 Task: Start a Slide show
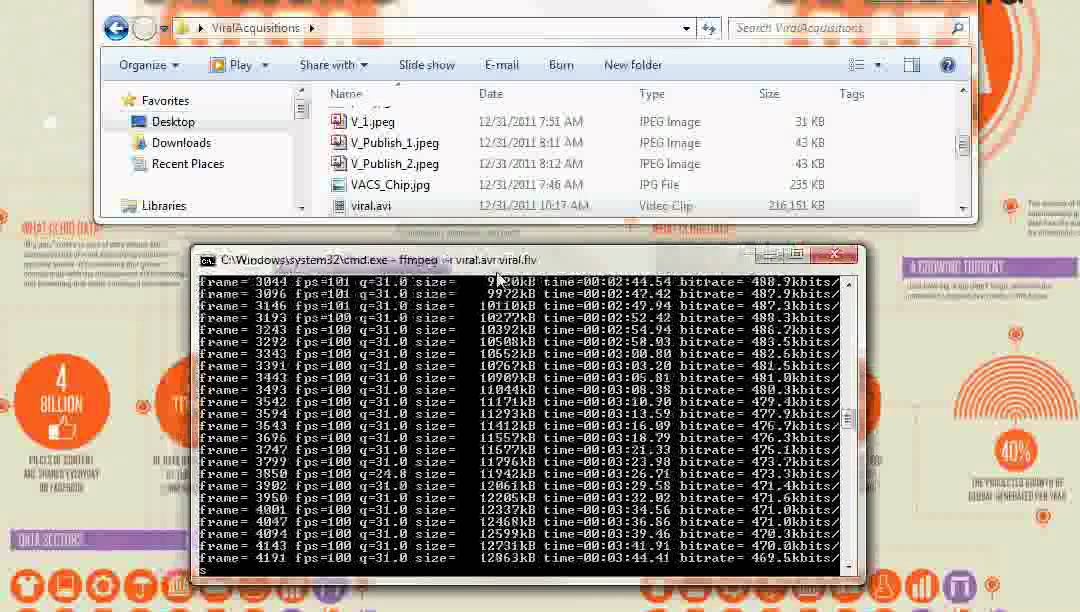click(426, 65)
